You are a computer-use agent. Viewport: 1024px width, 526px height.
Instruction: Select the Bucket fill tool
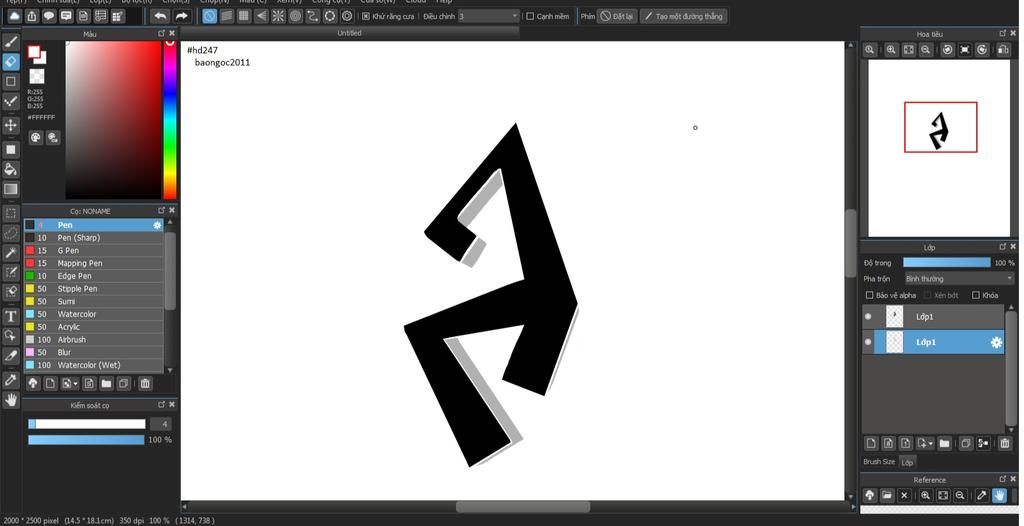tap(11, 169)
